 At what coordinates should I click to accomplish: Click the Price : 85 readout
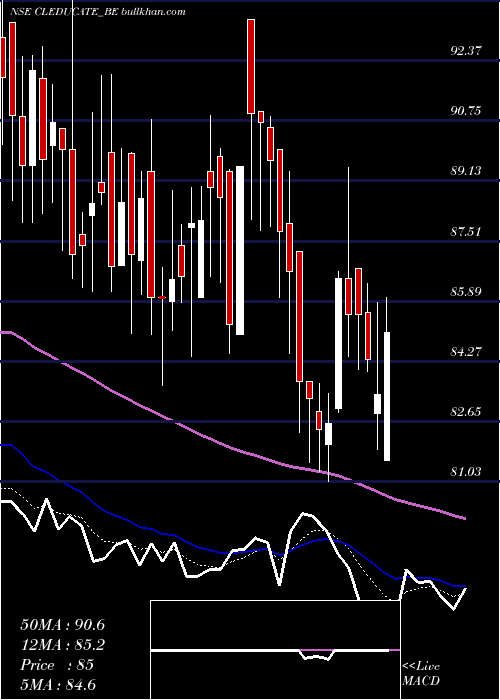[x=57, y=665]
